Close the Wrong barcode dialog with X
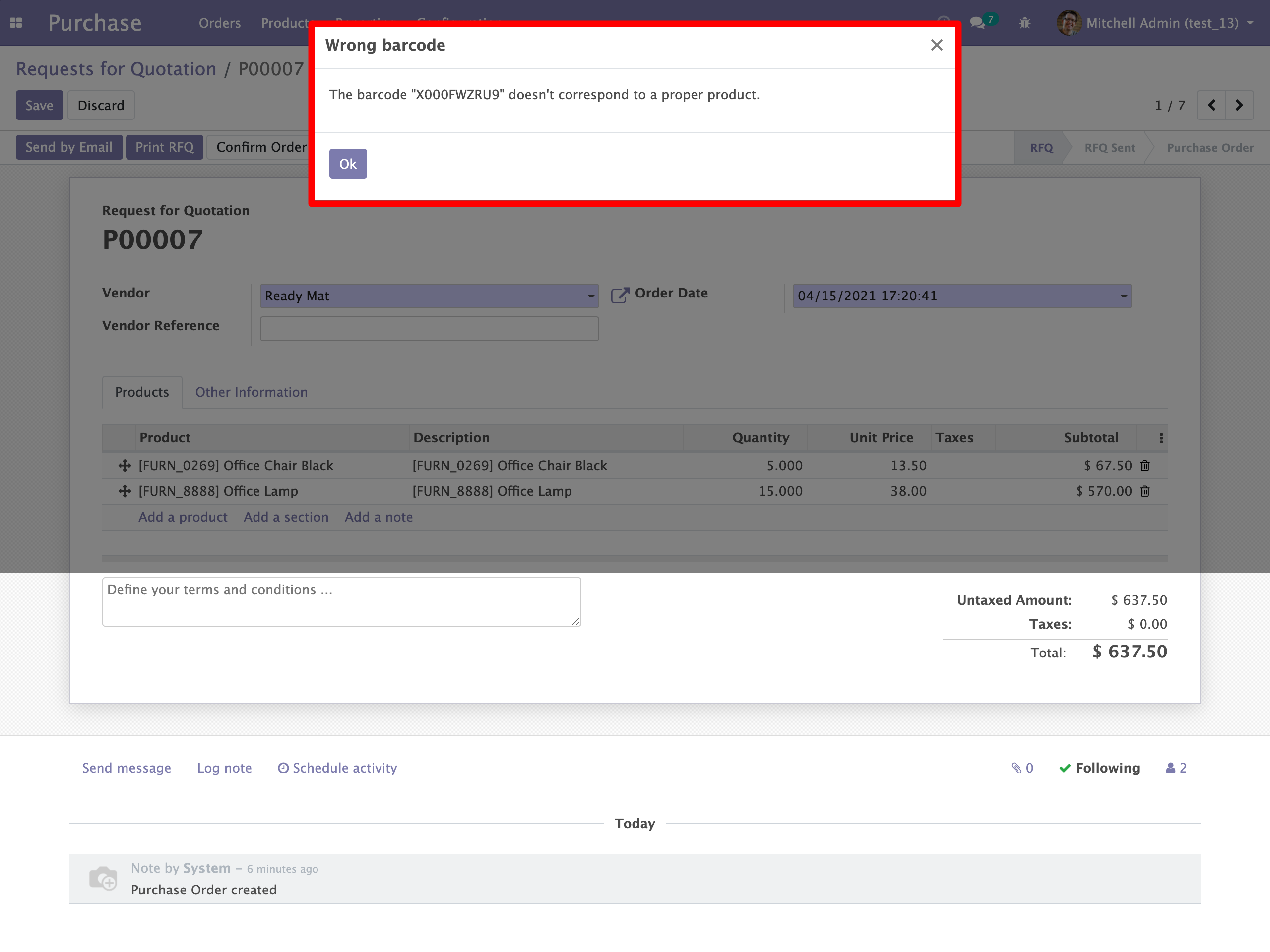 click(937, 45)
